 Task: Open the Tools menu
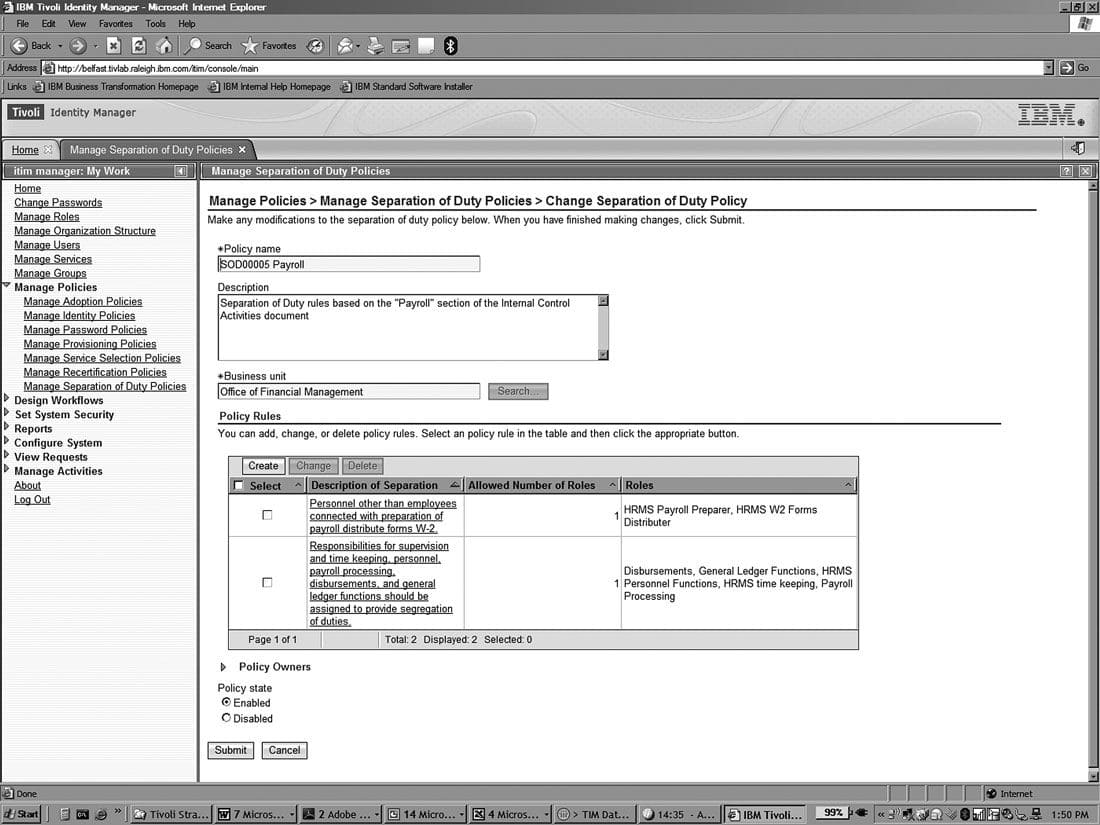(156, 24)
